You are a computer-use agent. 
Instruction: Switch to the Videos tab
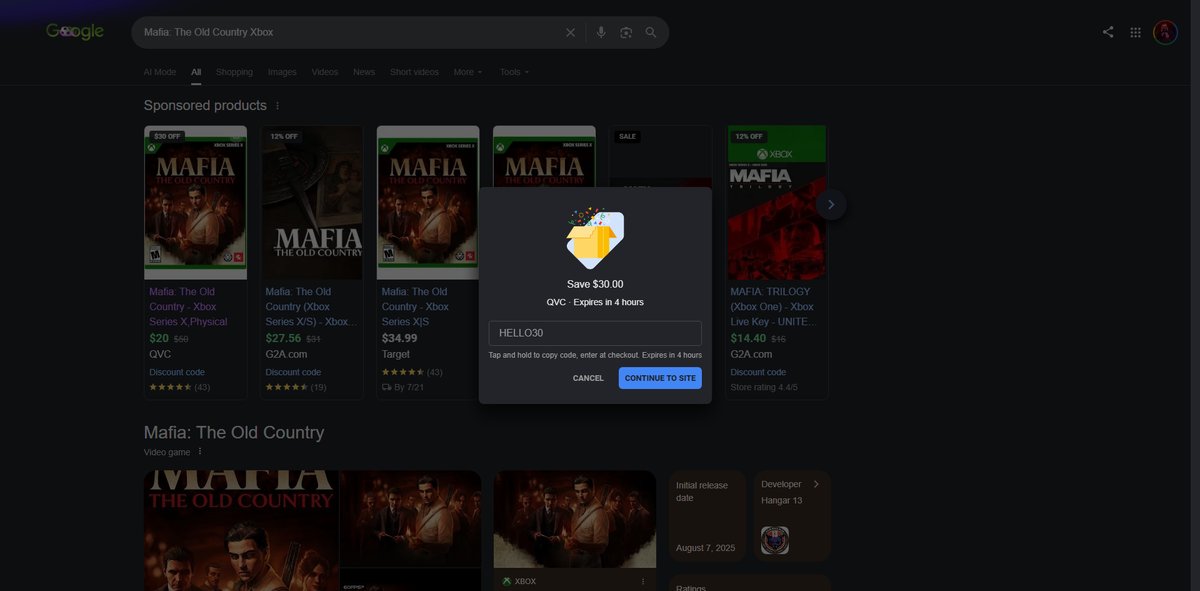(x=325, y=72)
